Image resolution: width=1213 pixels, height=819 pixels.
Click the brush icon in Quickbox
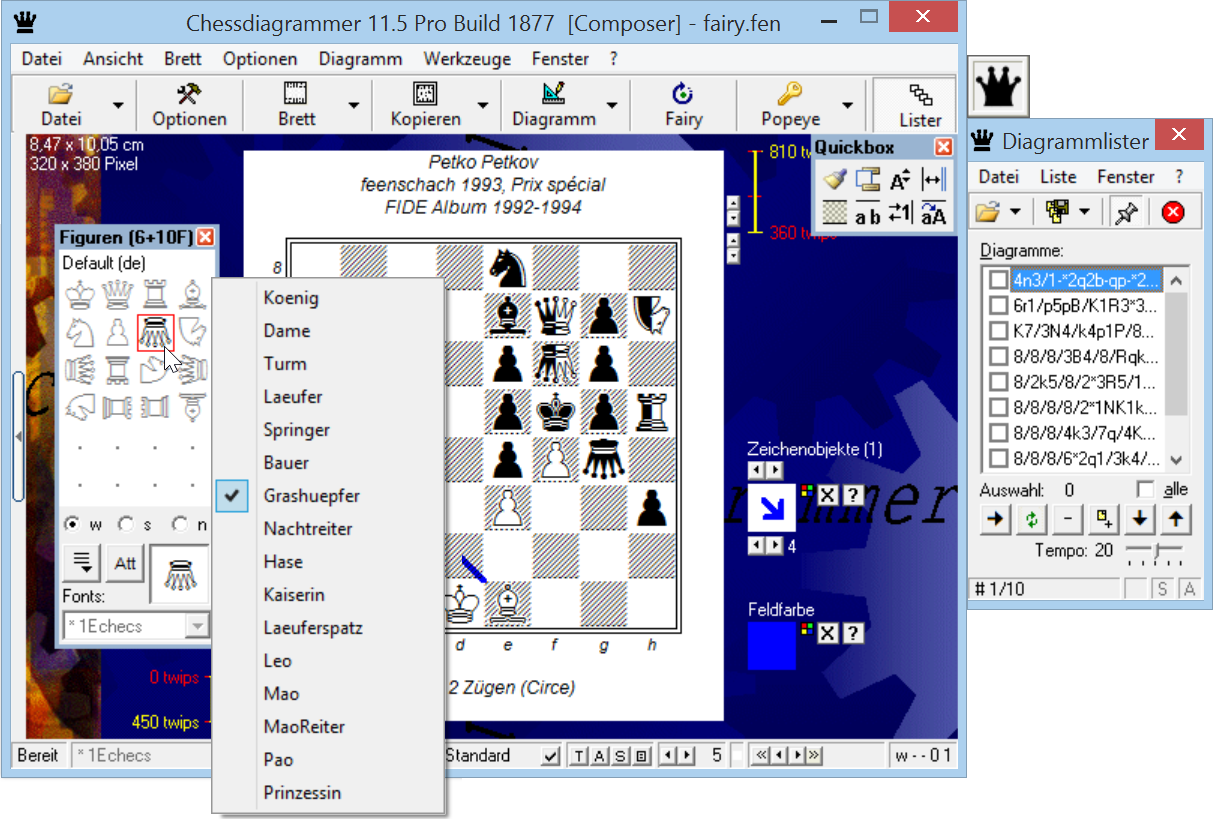point(834,180)
